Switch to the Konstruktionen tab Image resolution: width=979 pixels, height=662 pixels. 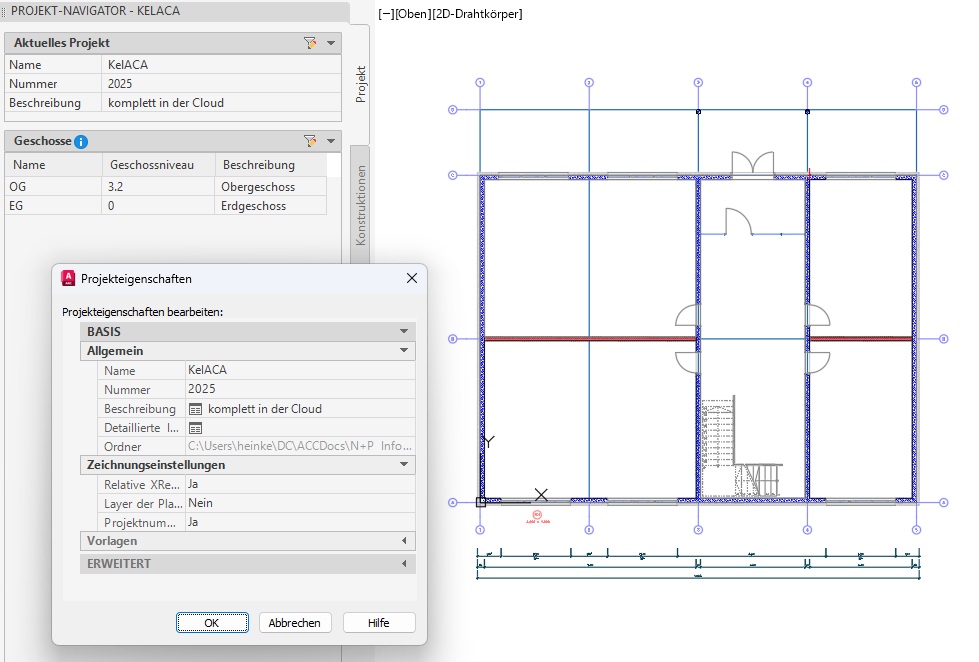(361, 205)
